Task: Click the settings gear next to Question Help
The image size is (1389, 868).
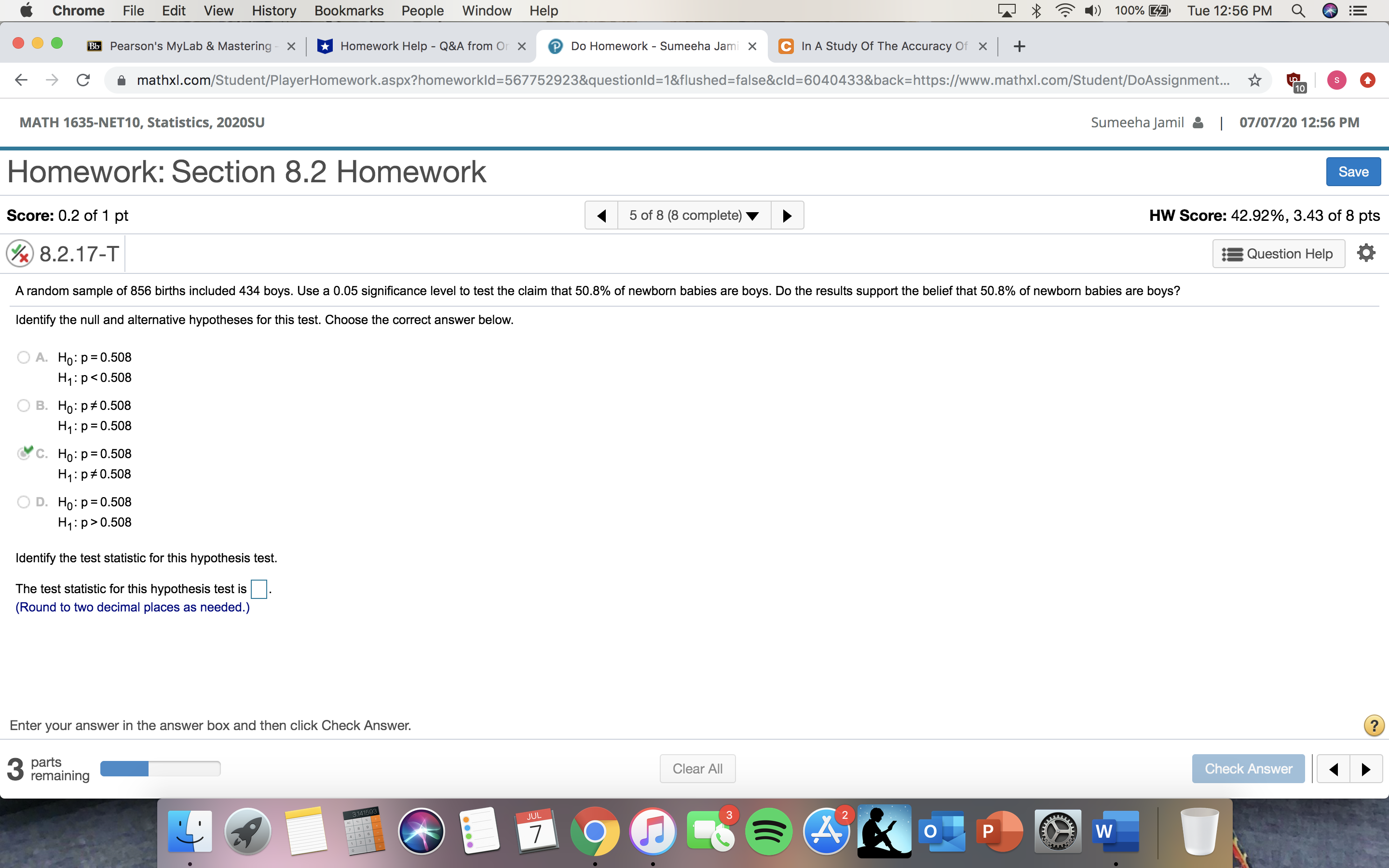Action: 1366,253
